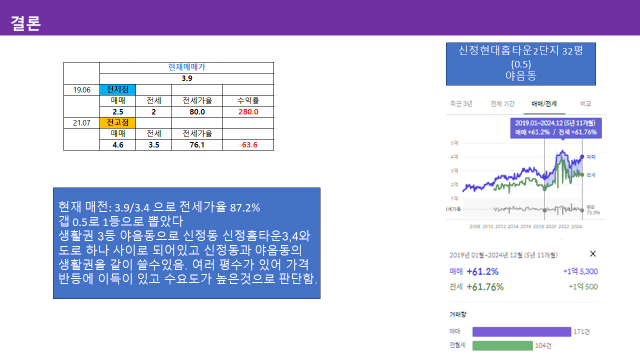Image resolution: width=640 pixels, height=360 pixels.
Task: Click the 현재매매가 header cell
Action: point(187,67)
